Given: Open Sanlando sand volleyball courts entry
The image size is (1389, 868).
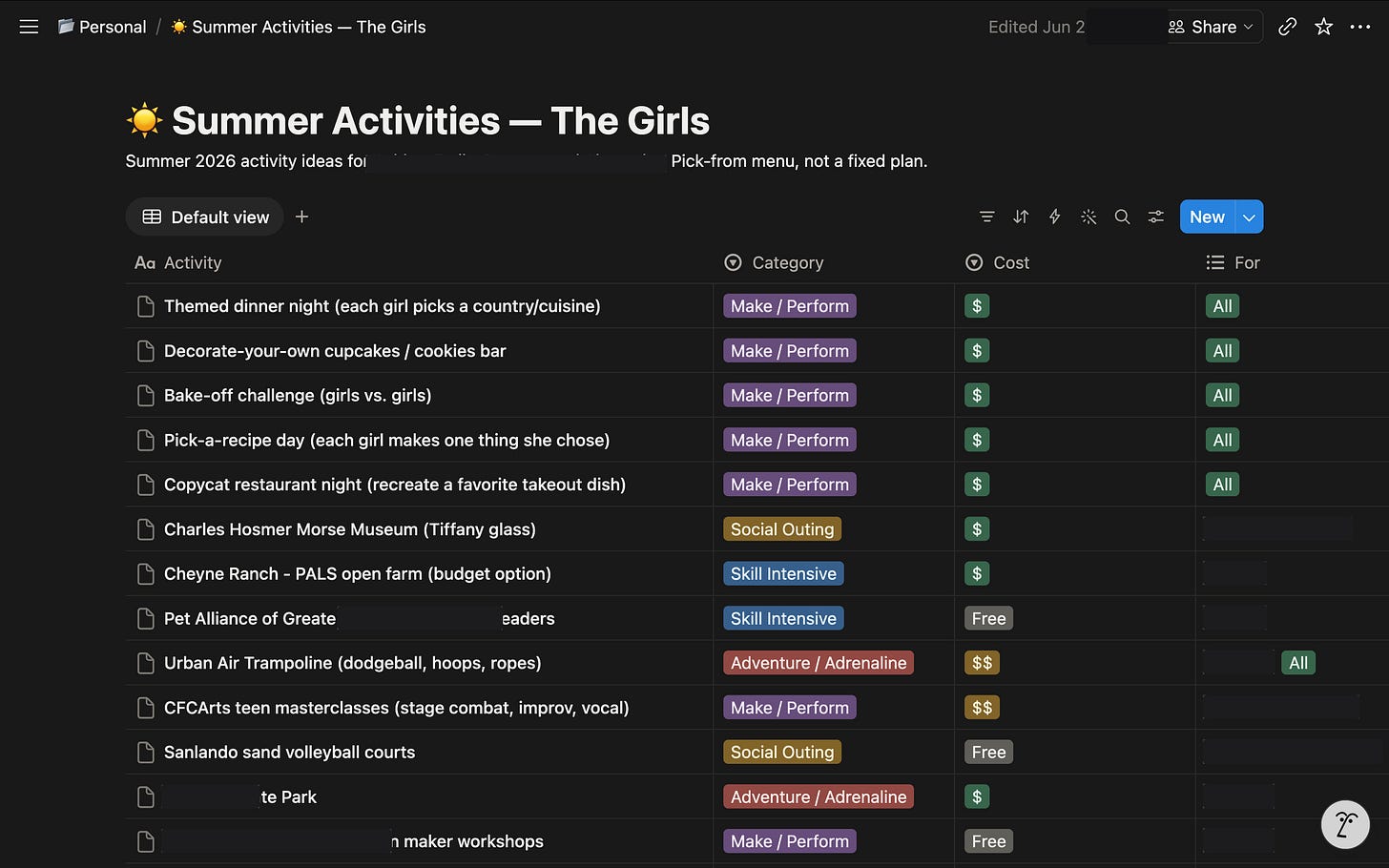Looking at the screenshot, I should (290, 753).
